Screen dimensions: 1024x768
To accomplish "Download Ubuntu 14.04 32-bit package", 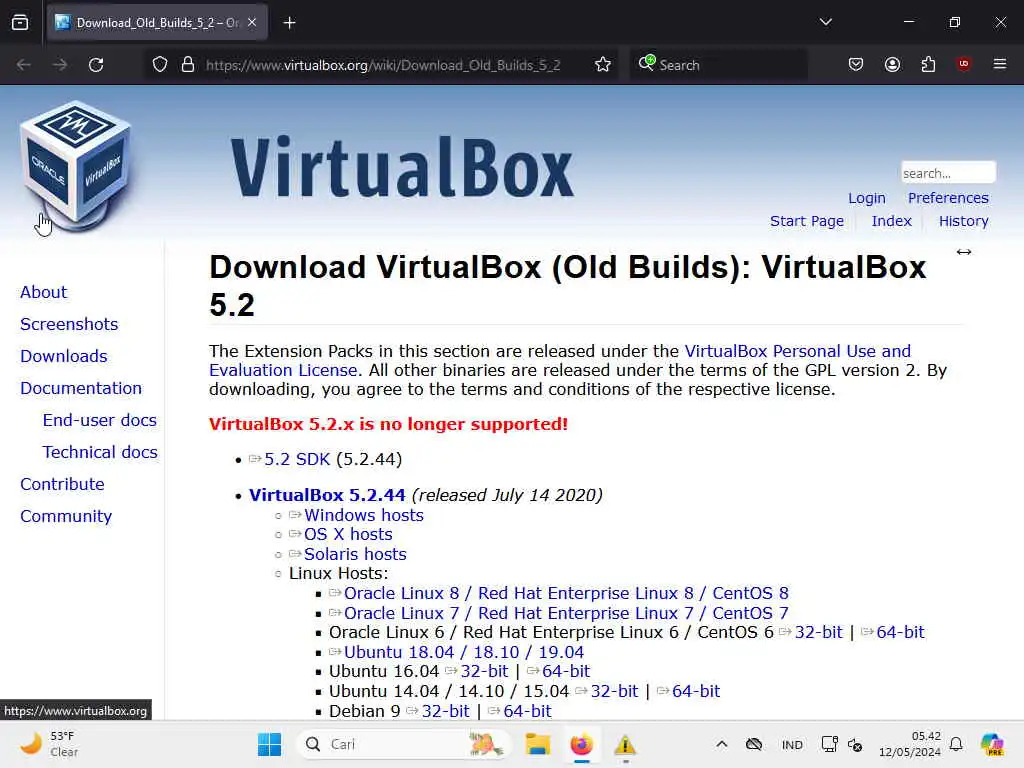I will tap(615, 692).
